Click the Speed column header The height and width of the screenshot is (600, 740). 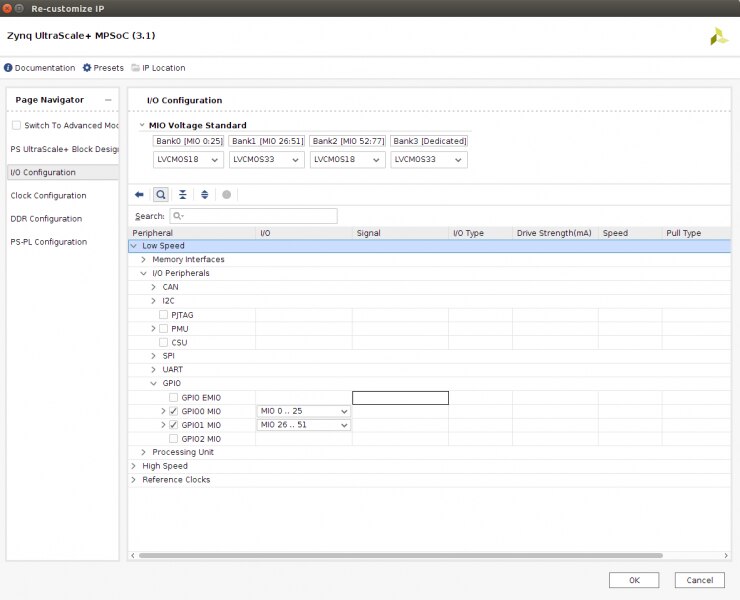(630, 233)
